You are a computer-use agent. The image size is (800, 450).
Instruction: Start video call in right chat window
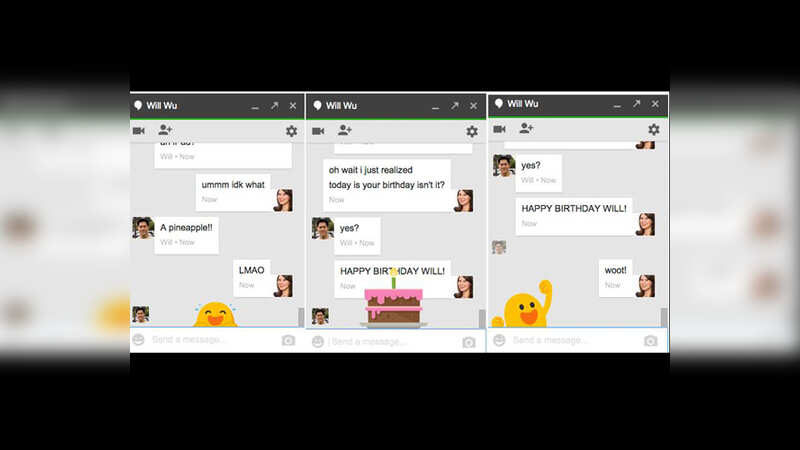499,129
